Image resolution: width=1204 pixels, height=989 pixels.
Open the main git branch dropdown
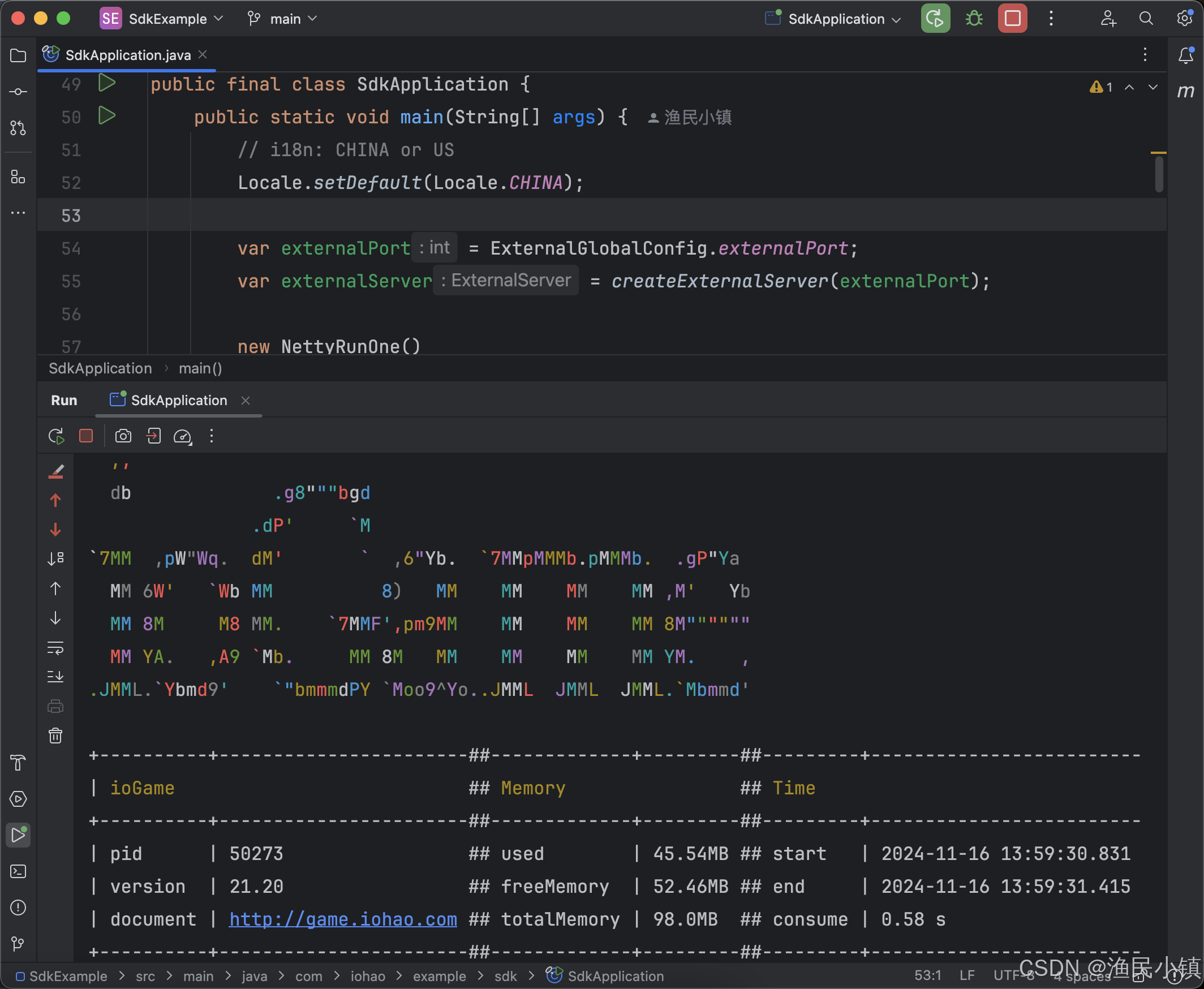tap(283, 18)
